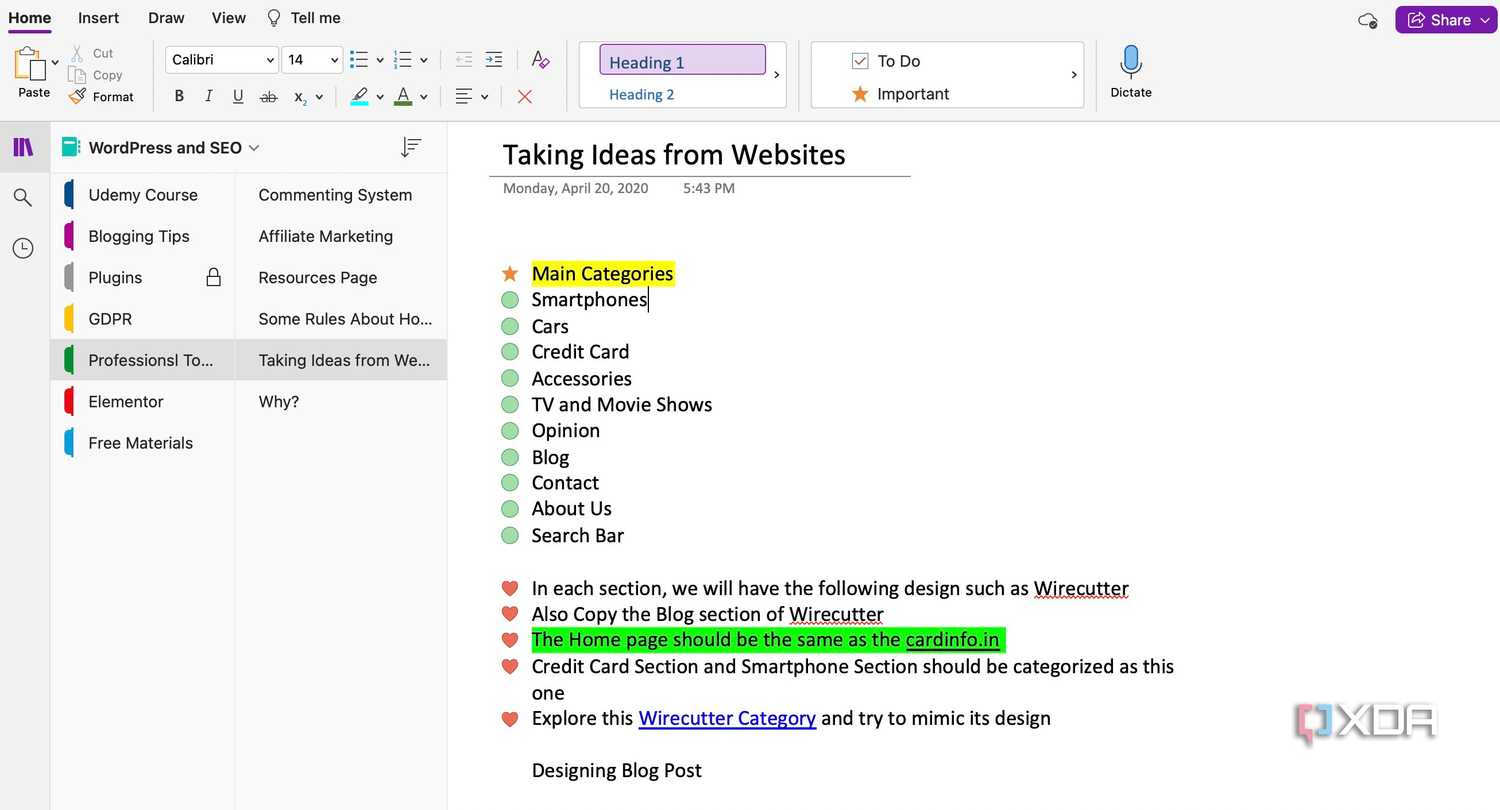
Task: Apply bulleted list
Action: pyautogui.click(x=360, y=60)
